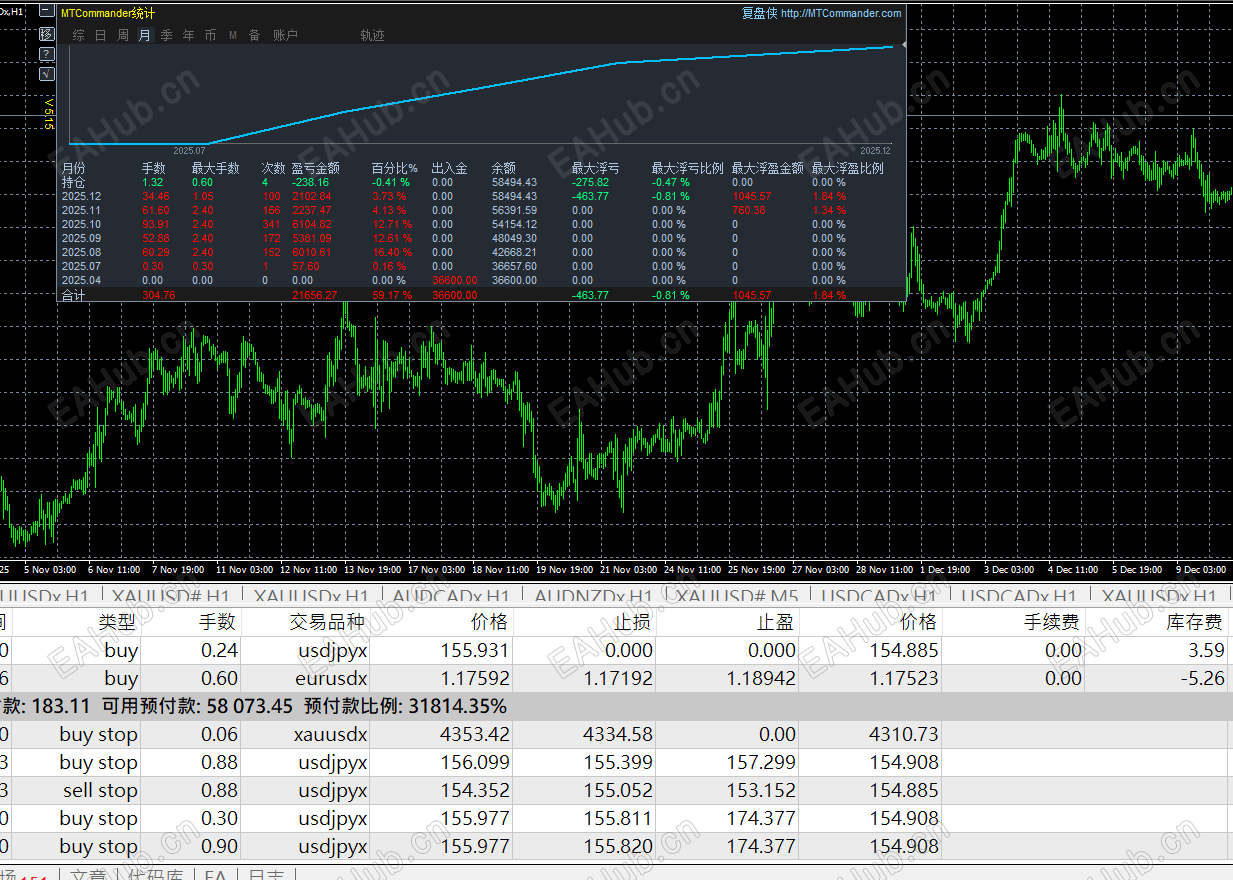1233x880 pixels.
Task: Switch to AUDCADx H1 chart tab
Action: (x=449, y=597)
